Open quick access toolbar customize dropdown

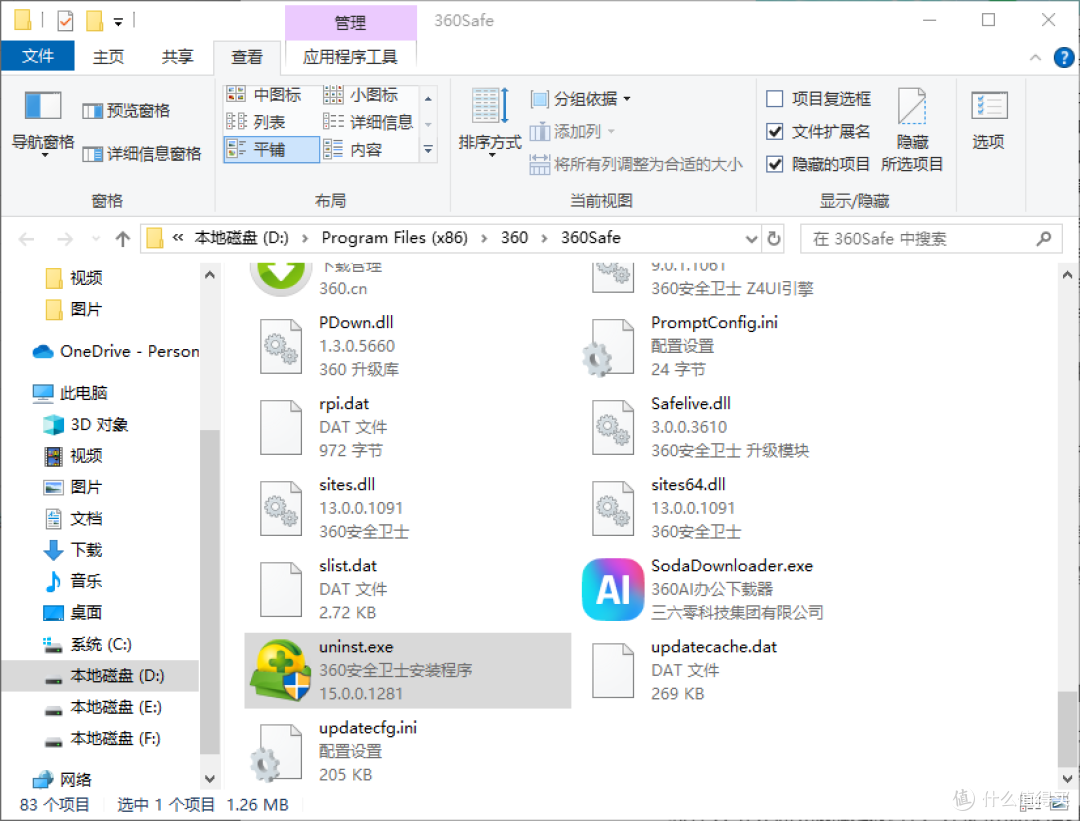coord(118,22)
